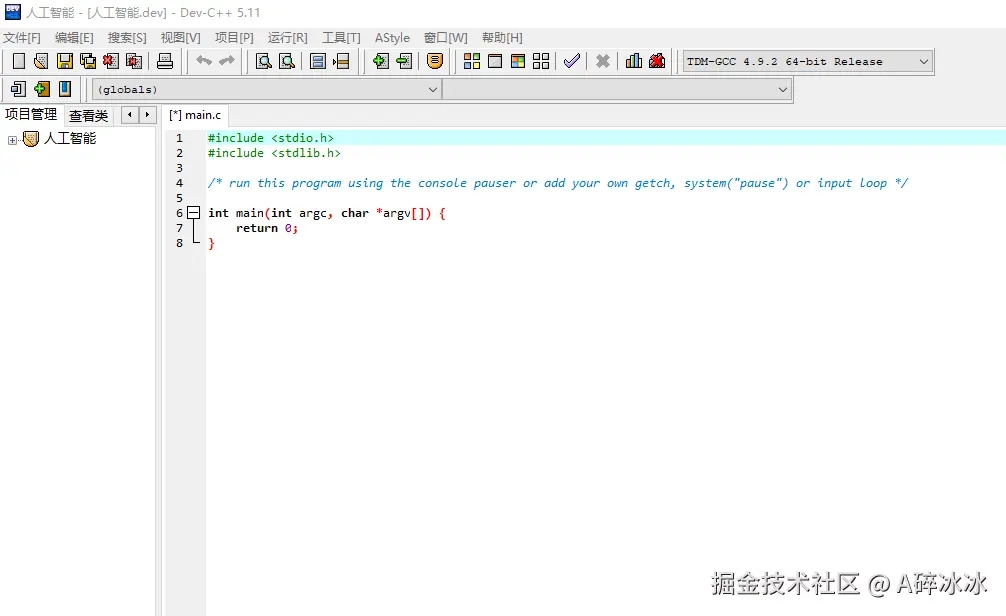Select the [*] main.c editor tab
The height and width of the screenshot is (616, 1006).
click(x=195, y=115)
